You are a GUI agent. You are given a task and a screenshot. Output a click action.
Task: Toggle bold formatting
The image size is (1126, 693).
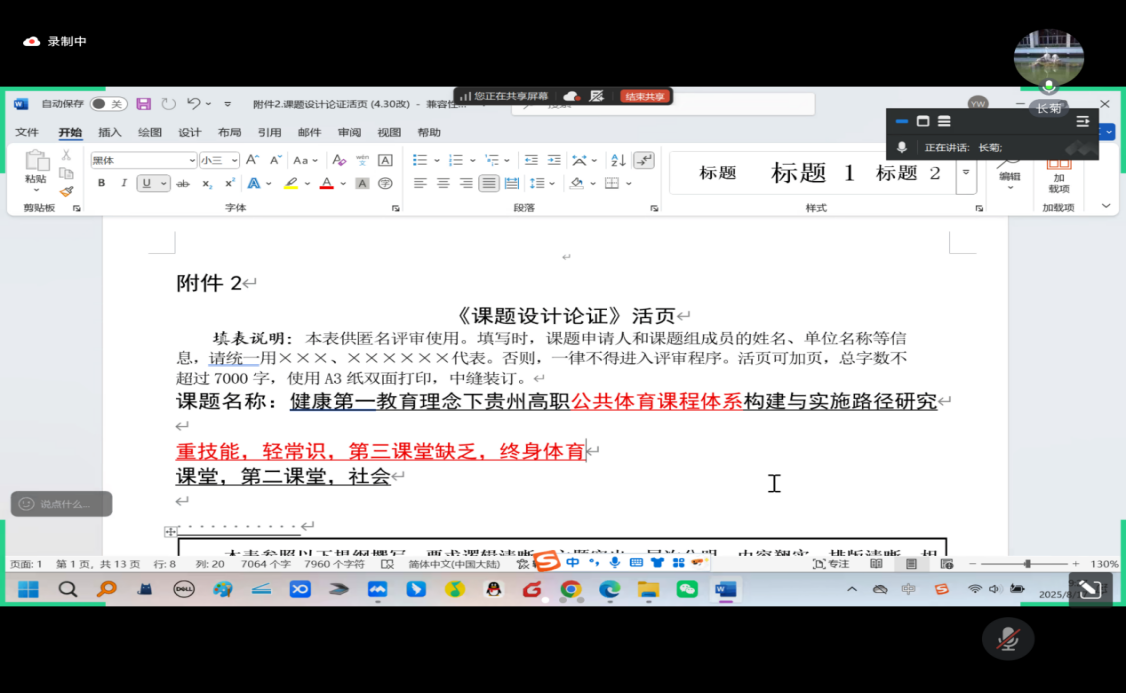coord(100,182)
